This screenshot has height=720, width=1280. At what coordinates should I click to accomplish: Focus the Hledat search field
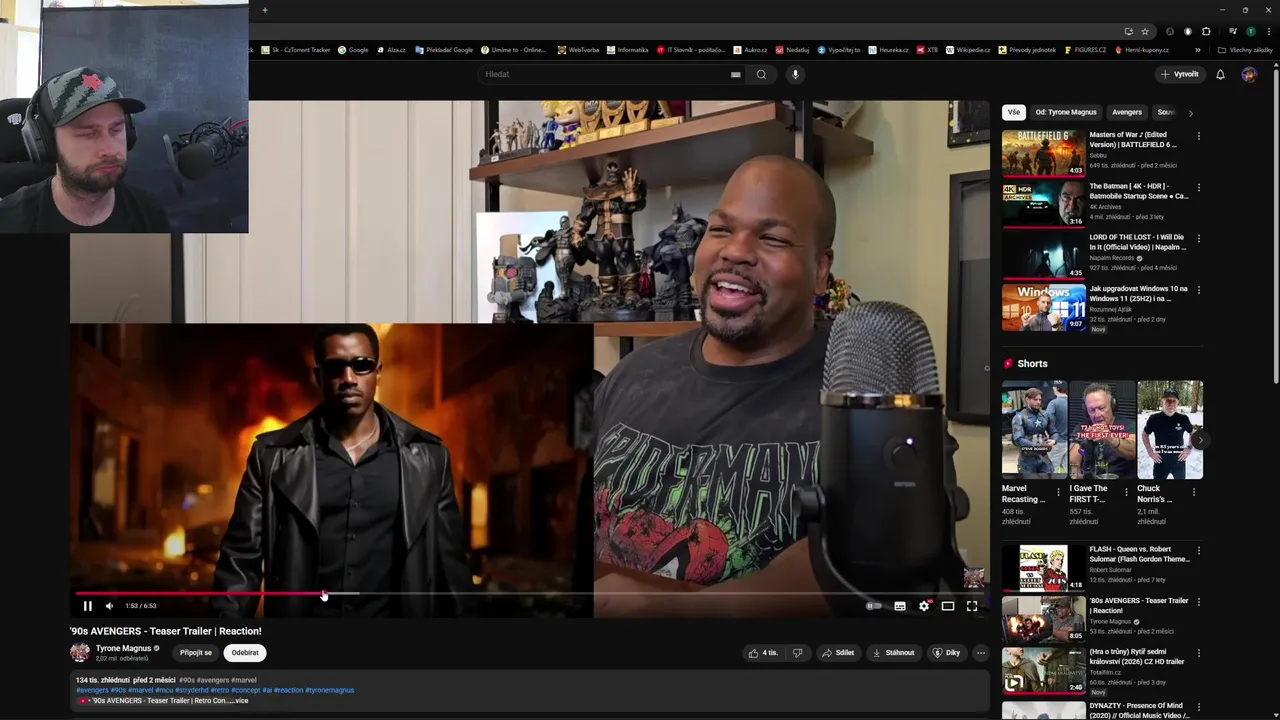pos(605,74)
